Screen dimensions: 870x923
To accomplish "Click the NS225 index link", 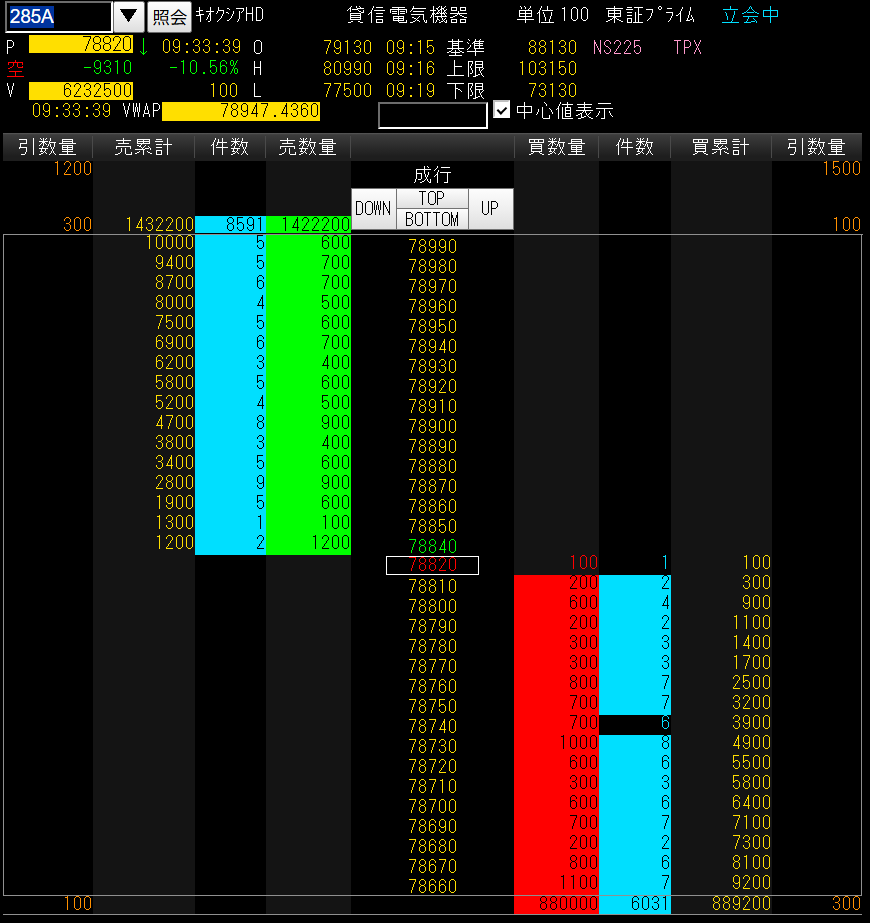I will [x=617, y=48].
